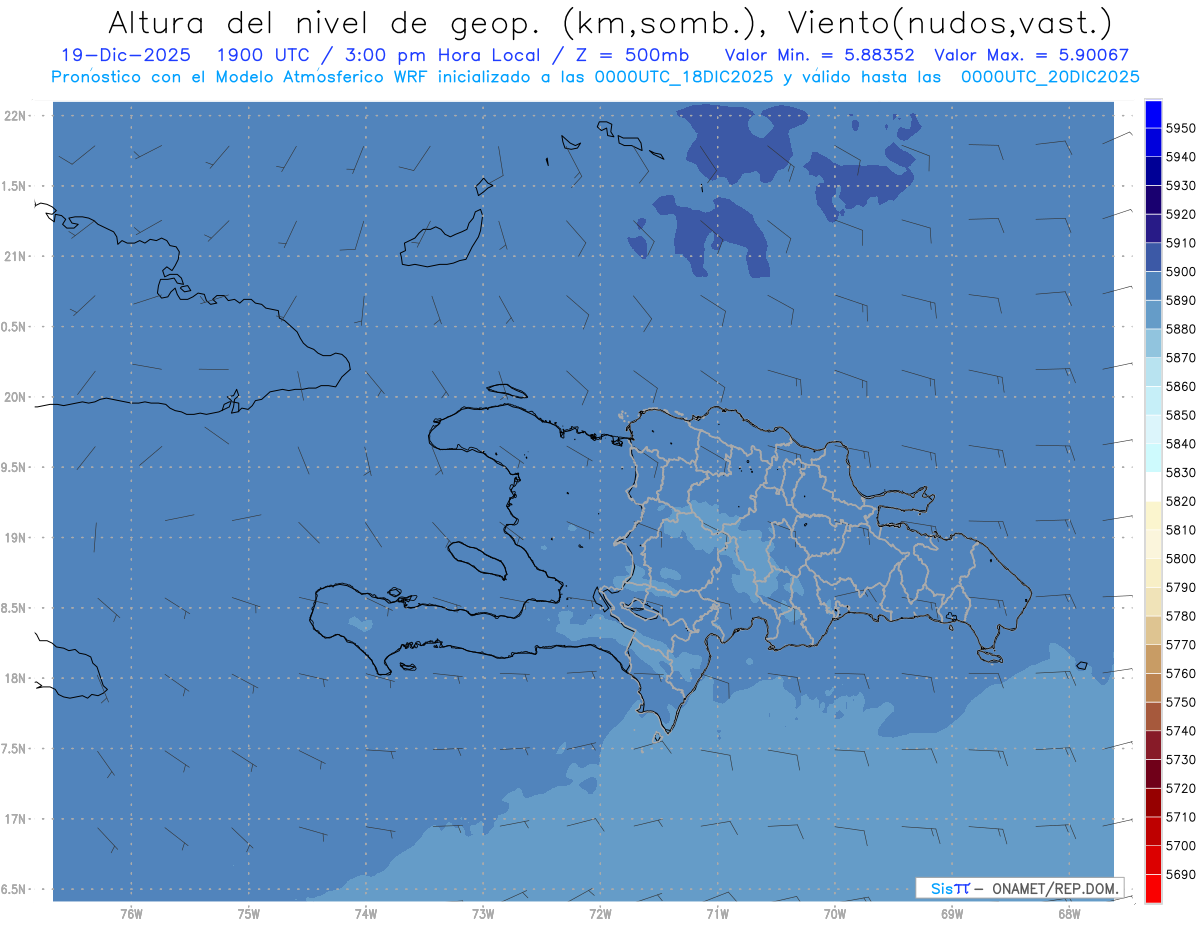Click the '5860' legend value
Viewport: 1200px width, 927px height.
click(x=1180, y=386)
